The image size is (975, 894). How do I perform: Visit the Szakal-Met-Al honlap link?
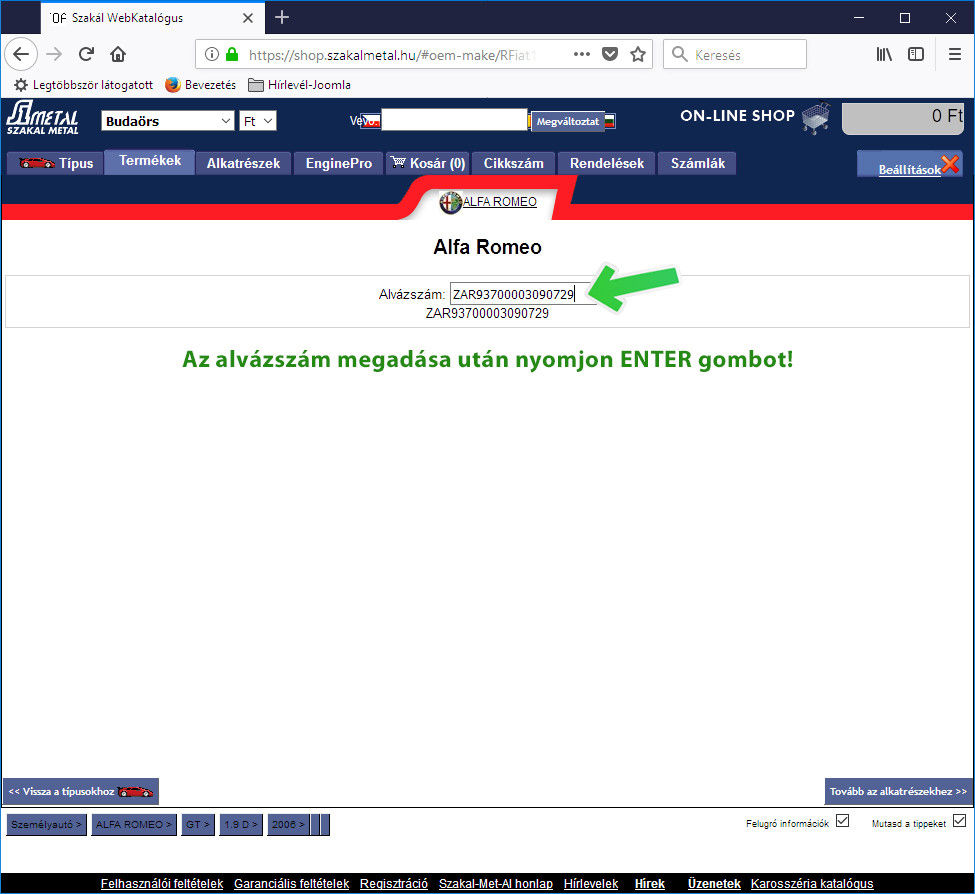[496, 883]
